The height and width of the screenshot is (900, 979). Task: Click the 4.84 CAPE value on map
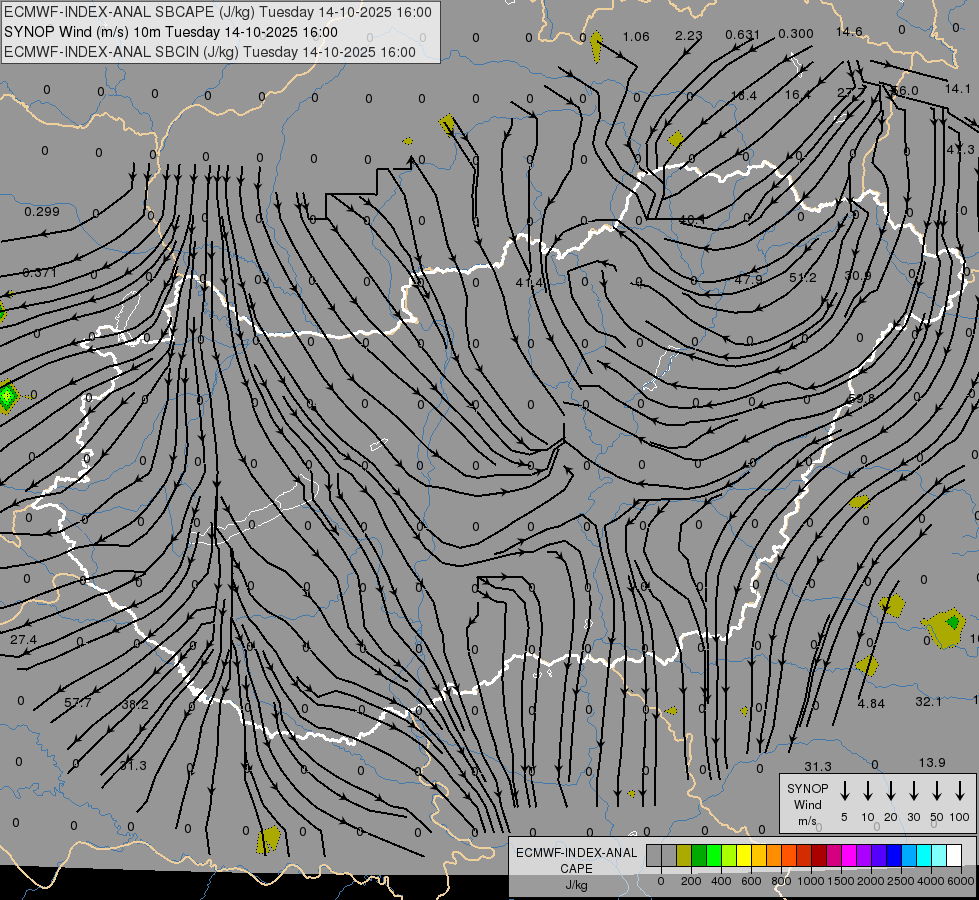[871, 704]
